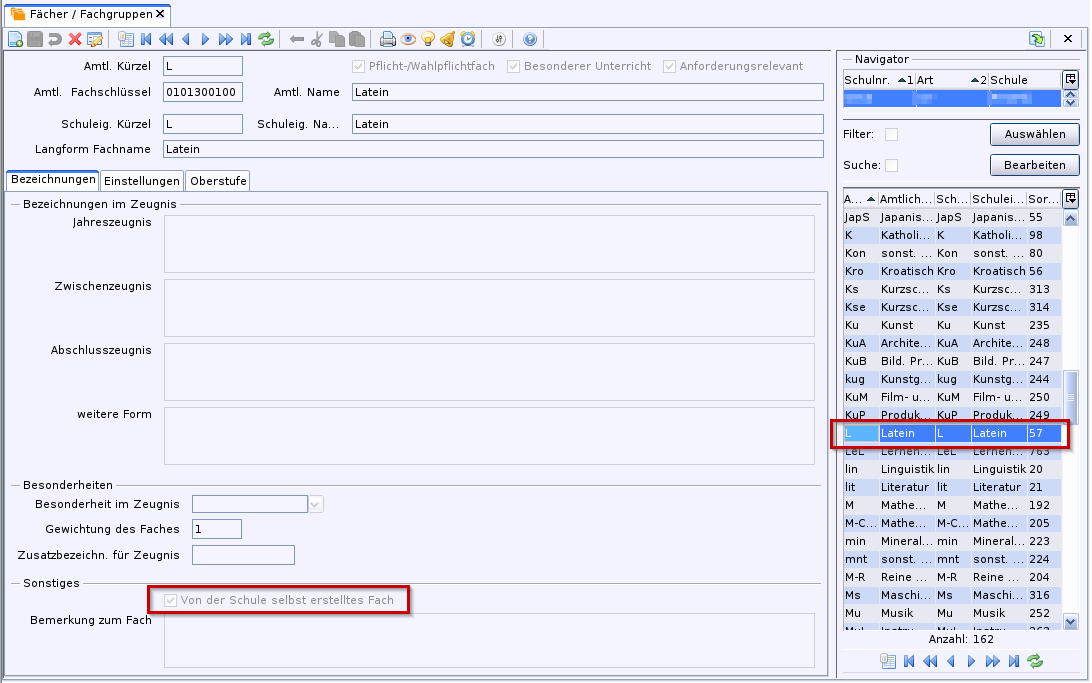Open edit mode with the pencil form icon
1092x683 pixels.
pos(95,39)
